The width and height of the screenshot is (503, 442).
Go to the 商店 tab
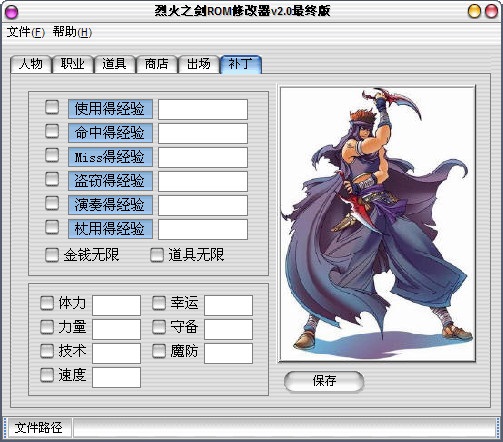point(157,64)
